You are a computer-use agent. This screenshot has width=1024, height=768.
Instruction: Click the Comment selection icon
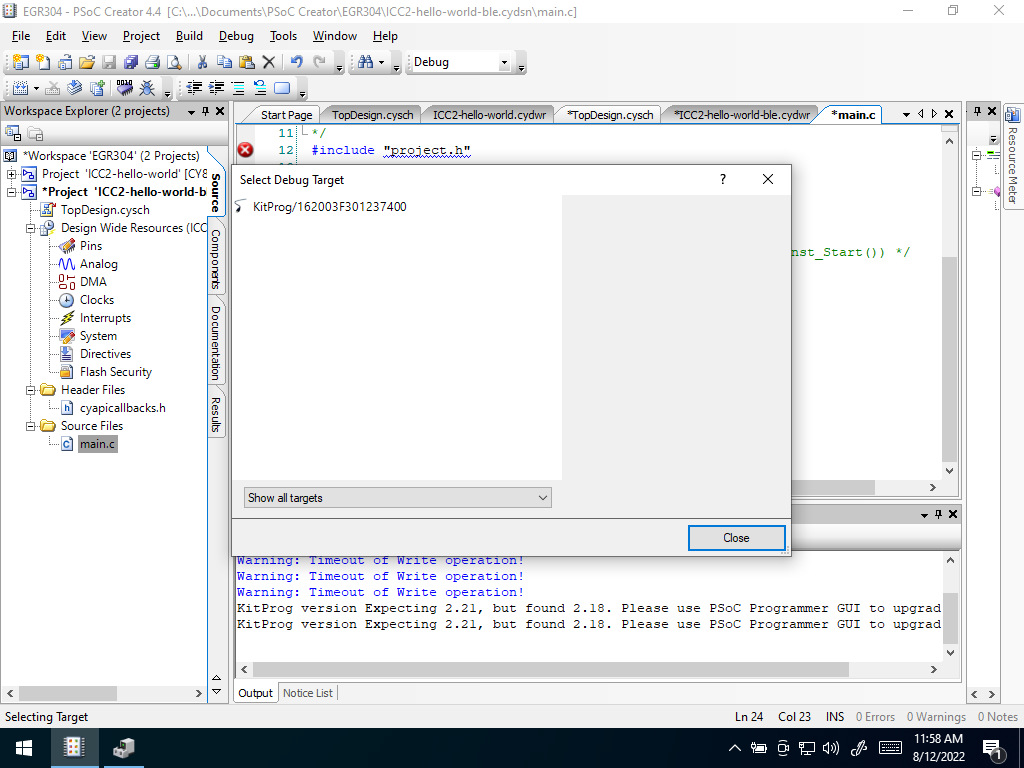(238, 88)
